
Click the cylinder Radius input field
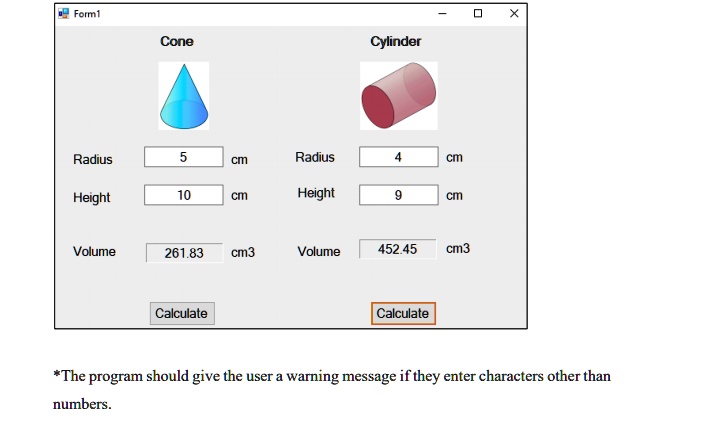pos(398,157)
